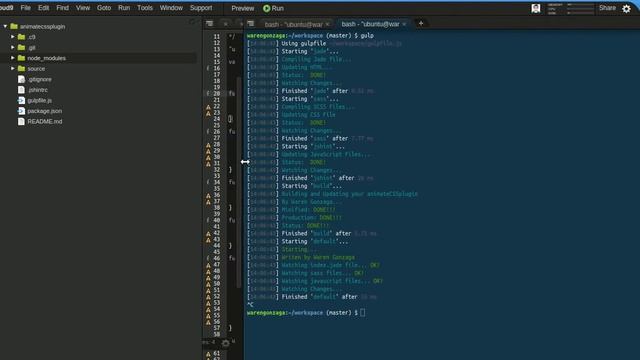Toggle code fold at line 34
The width and height of the screenshot is (640, 360).
pos(208,182)
